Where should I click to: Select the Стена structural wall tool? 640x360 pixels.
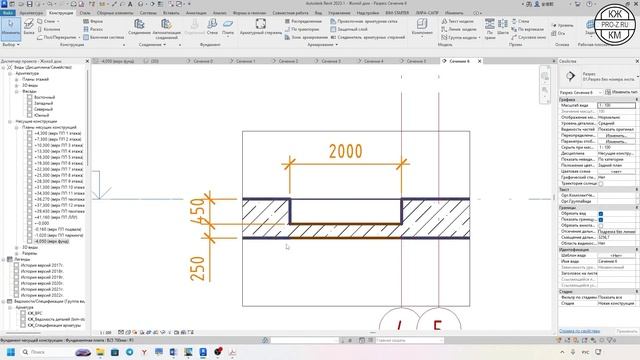coord(48,21)
